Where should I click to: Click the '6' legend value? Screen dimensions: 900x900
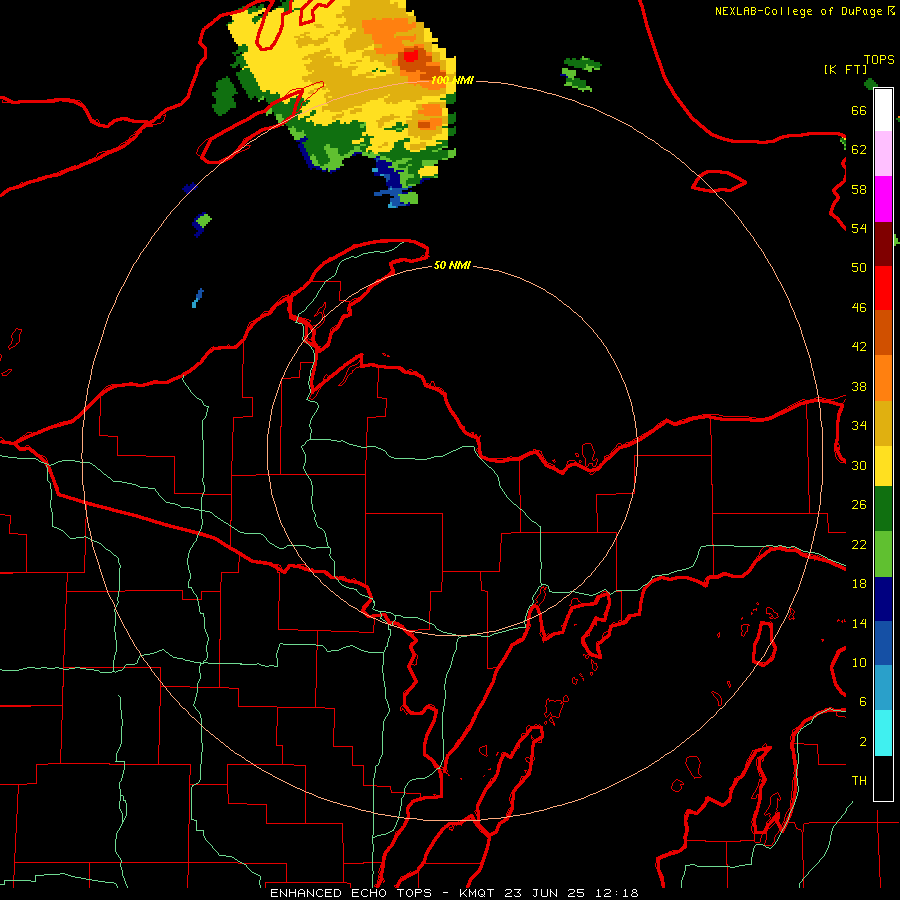coord(863,702)
